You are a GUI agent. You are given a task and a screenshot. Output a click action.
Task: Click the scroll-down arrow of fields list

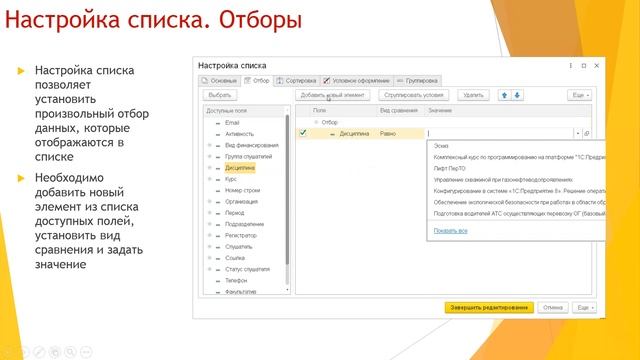click(x=287, y=290)
